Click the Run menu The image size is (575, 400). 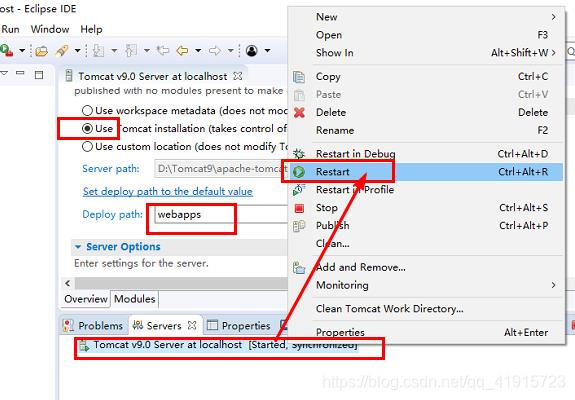pyautogui.click(x=10, y=29)
